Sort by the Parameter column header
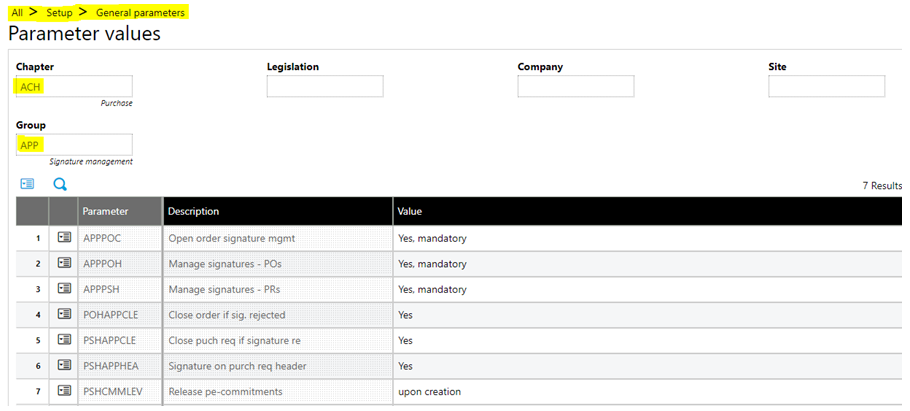This screenshot has width=910, height=411. click(x=105, y=212)
